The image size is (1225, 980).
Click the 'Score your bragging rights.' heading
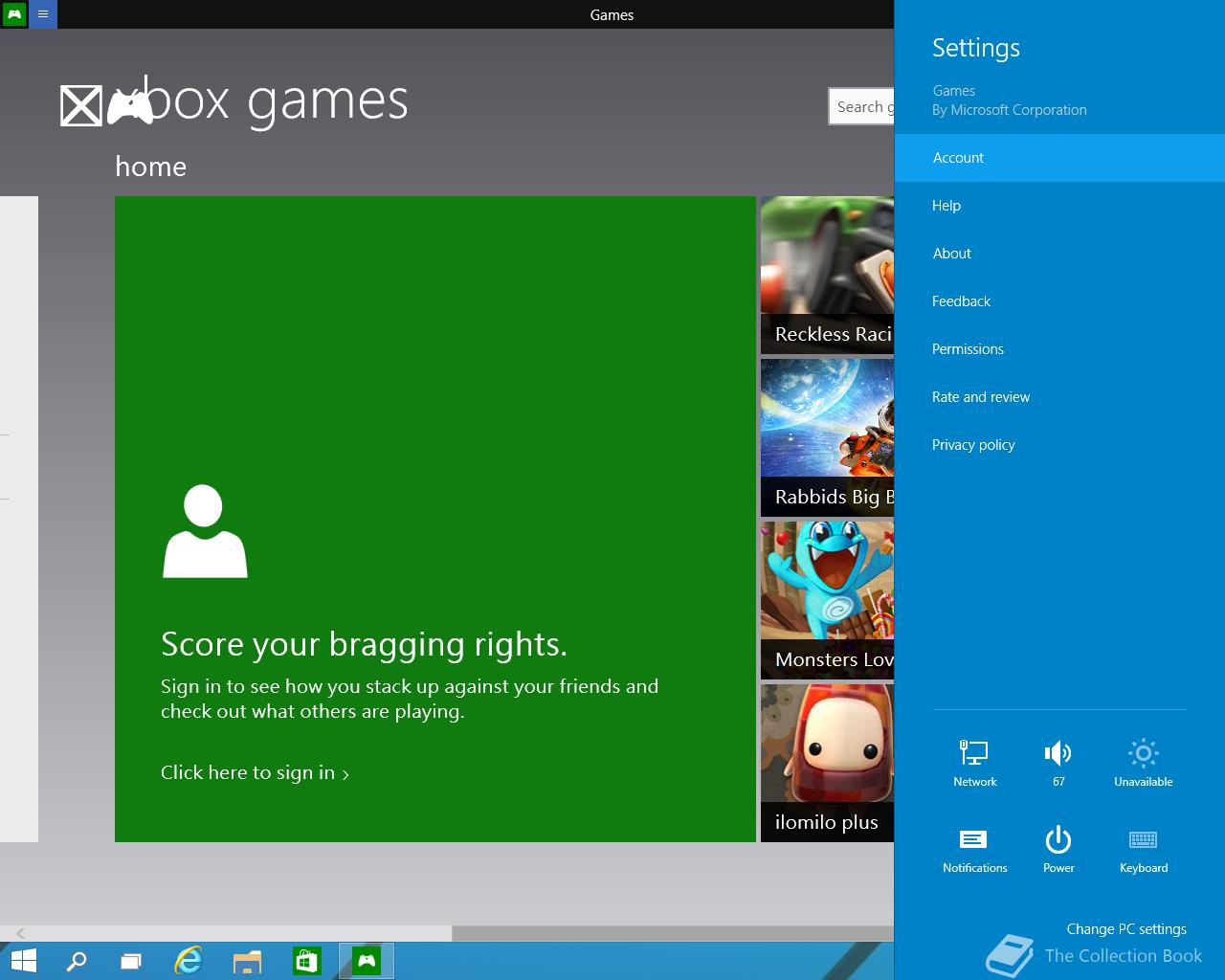point(364,644)
